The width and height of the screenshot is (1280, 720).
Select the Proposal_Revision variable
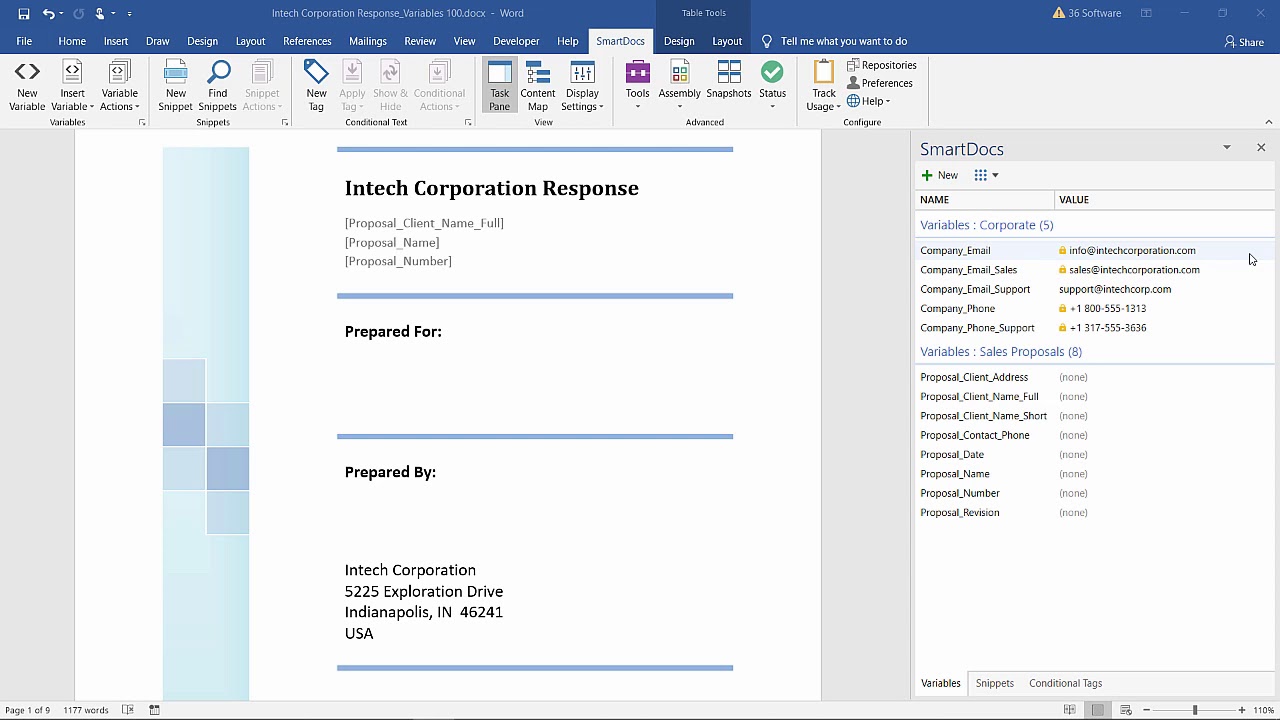pyautogui.click(x=1095, y=513)
